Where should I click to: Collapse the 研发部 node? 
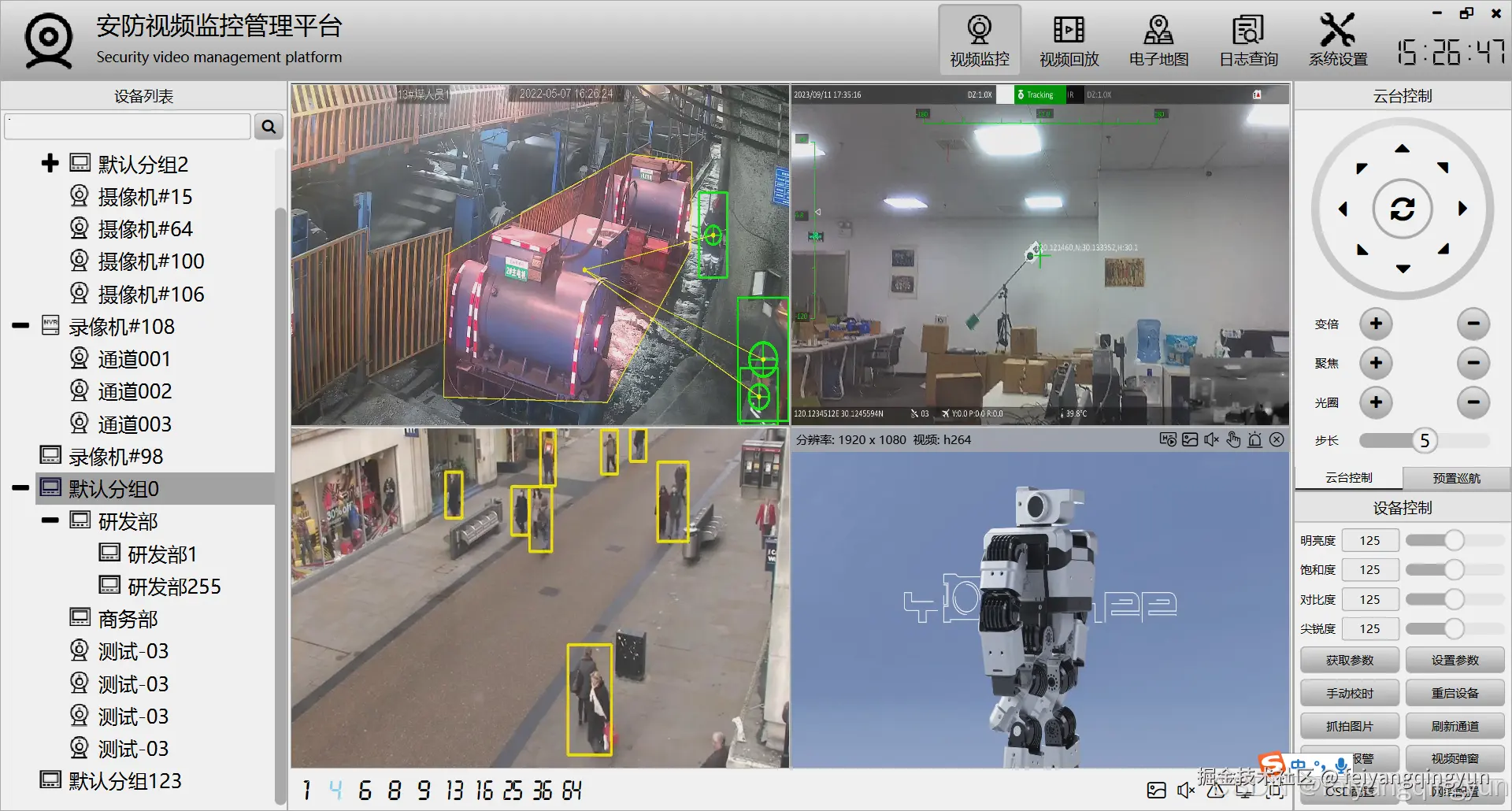[x=50, y=520]
